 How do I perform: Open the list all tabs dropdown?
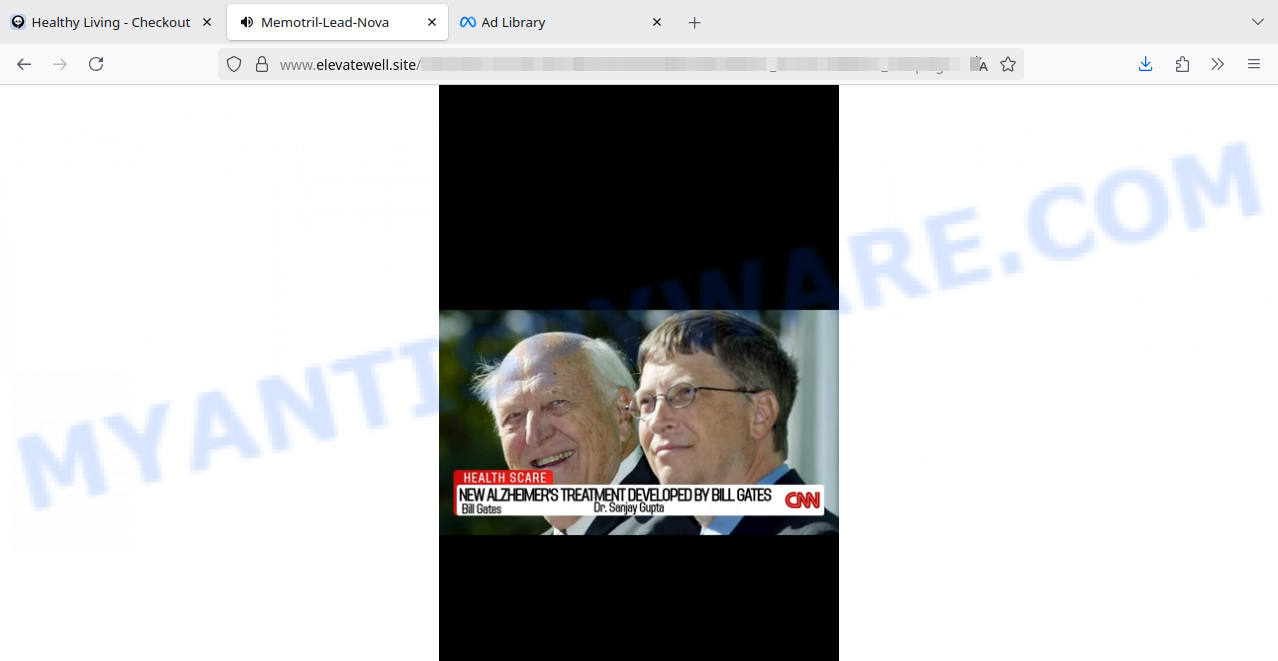[x=1258, y=22]
